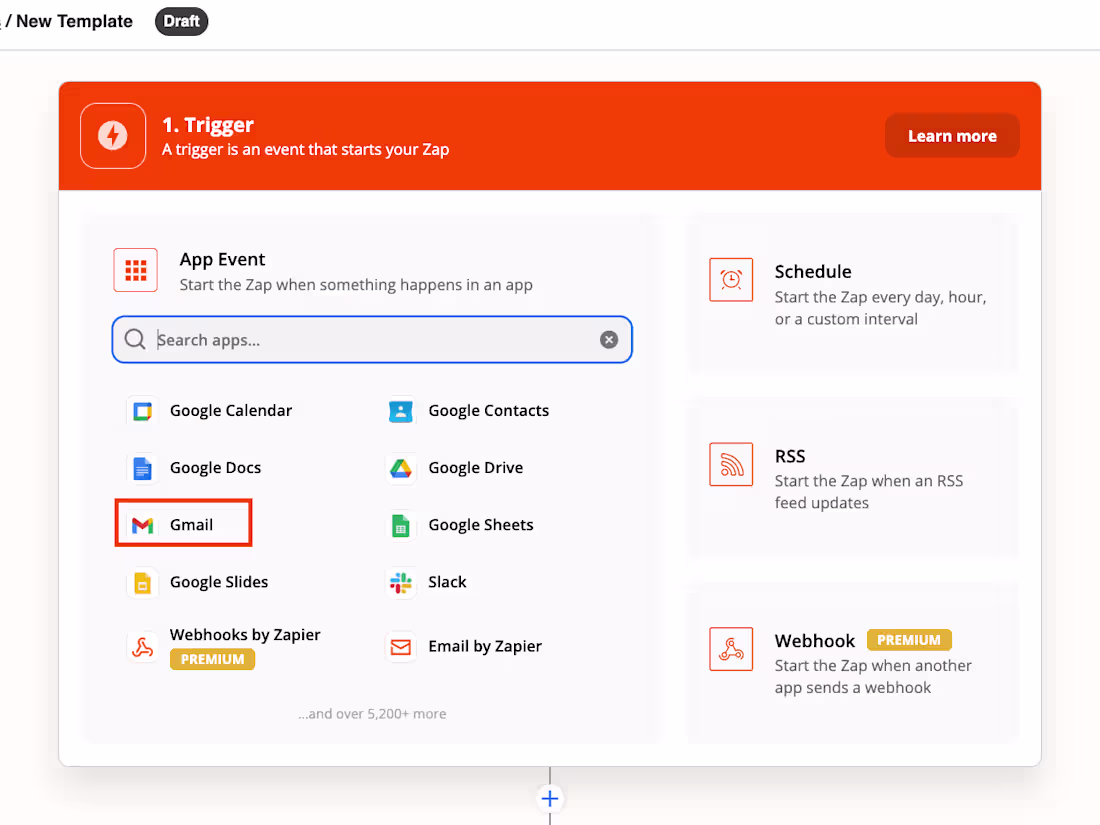Click the plus to add a Zap step
This screenshot has height=825, width=1100.
click(x=550, y=798)
